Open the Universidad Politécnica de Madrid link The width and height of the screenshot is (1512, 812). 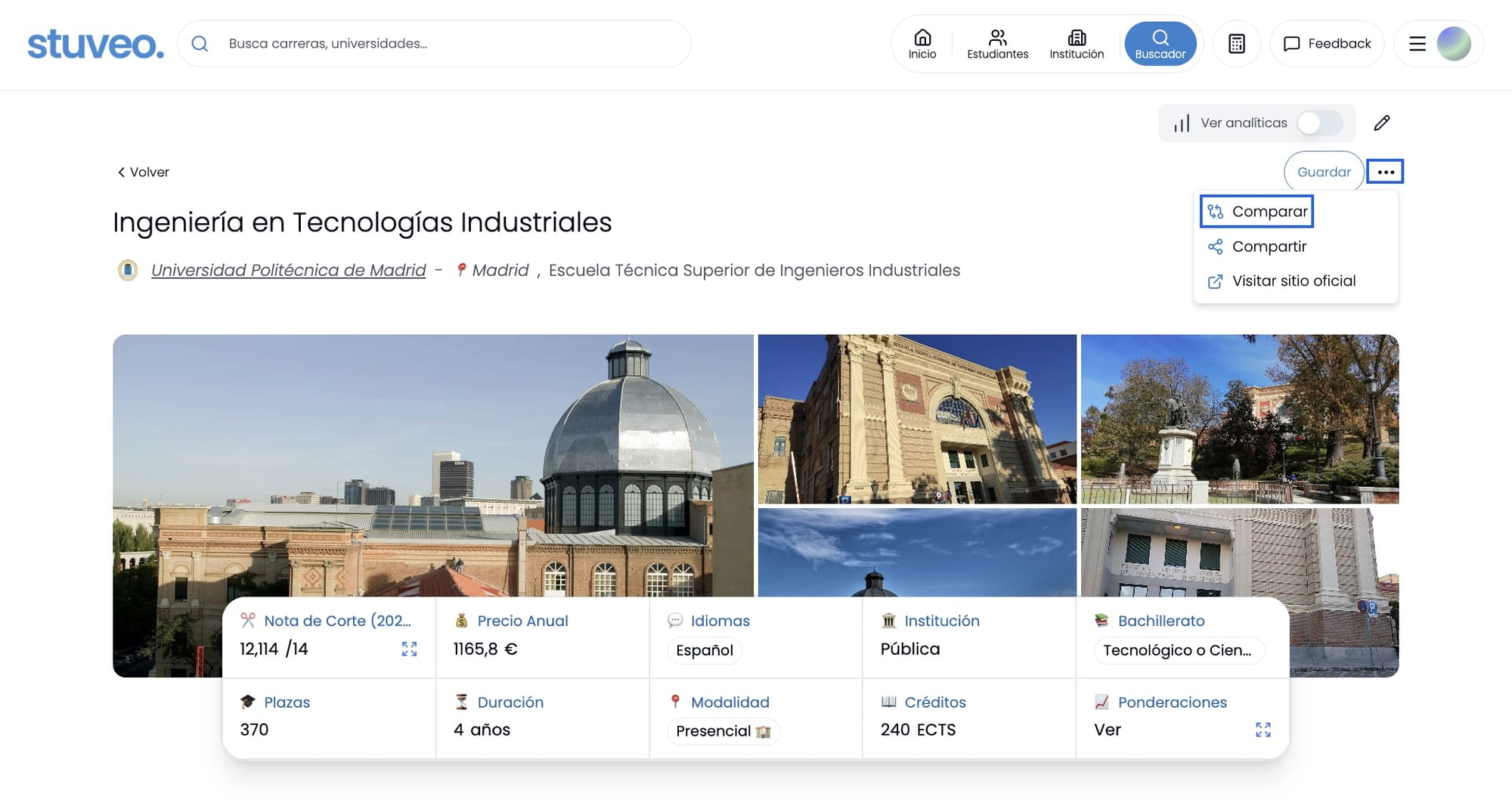point(288,271)
